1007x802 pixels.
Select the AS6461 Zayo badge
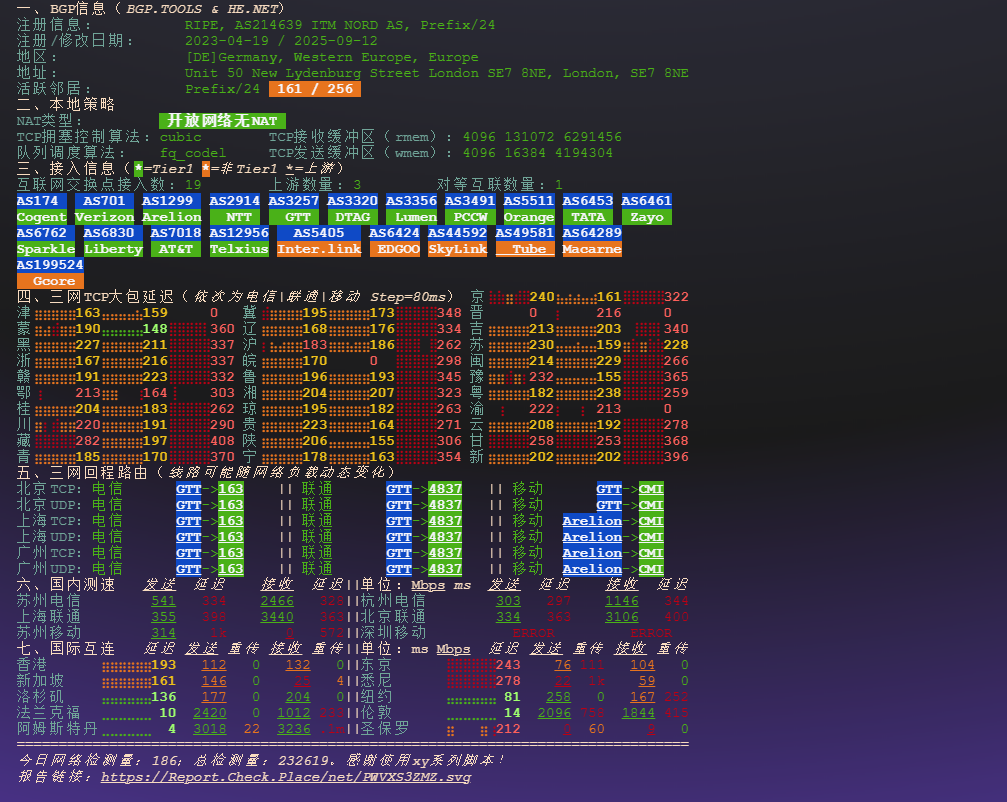(645, 208)
